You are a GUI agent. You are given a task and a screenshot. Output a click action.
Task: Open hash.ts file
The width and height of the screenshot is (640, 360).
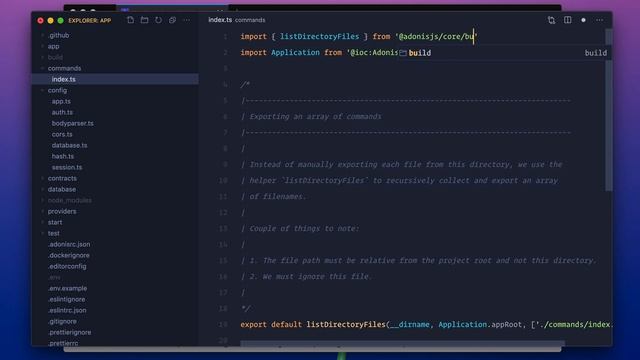pyautogui.click(x=63, y=156)
